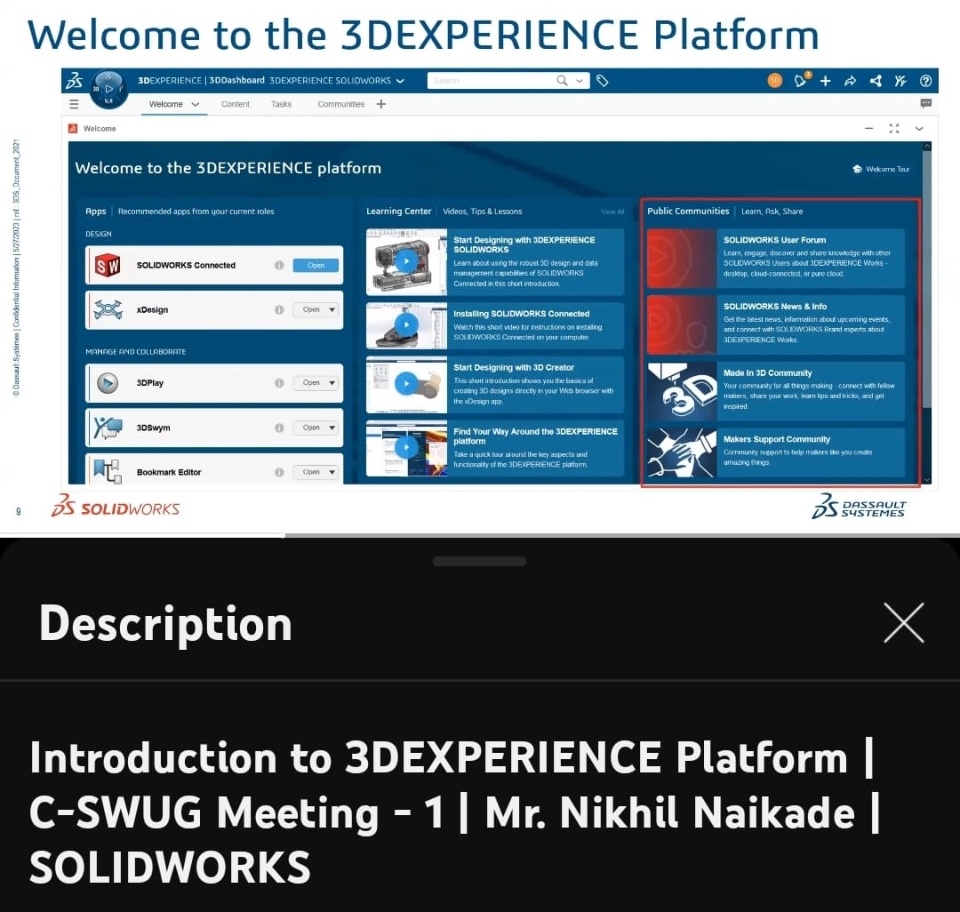960x912 pixels.
Task: Start the Welcome Tour
Action: [881, 169]
